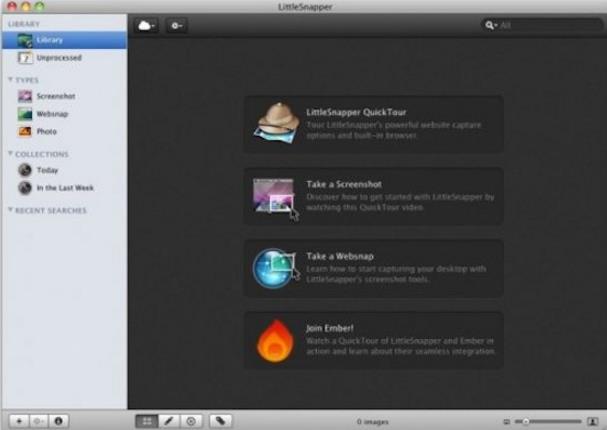Viewport: 607px width, 430px height.
Task: Click the Websnap type icon
Action: tap(25, 114)
